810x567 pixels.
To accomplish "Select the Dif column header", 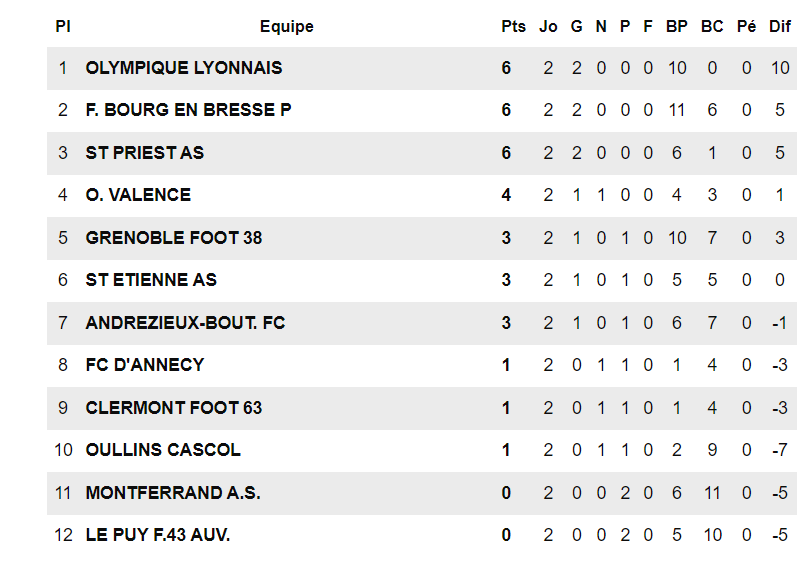I will coord(780,27).
